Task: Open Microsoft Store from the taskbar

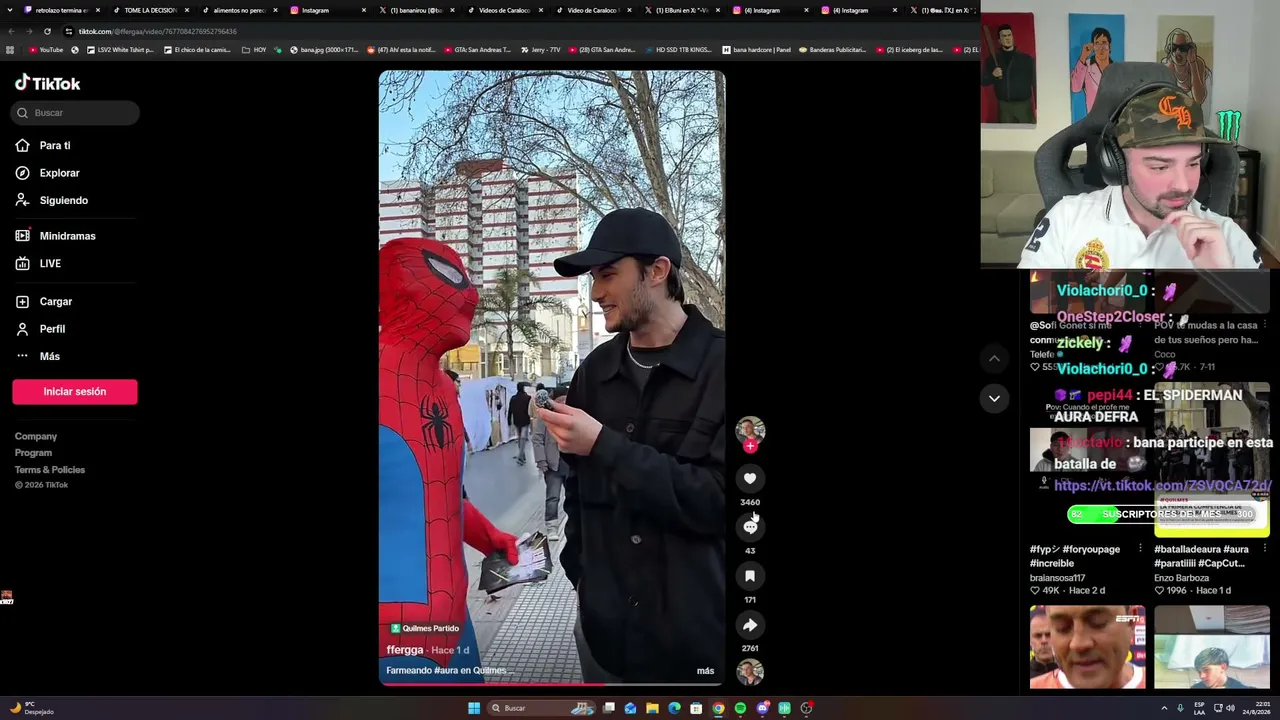Action: (696, 708)
